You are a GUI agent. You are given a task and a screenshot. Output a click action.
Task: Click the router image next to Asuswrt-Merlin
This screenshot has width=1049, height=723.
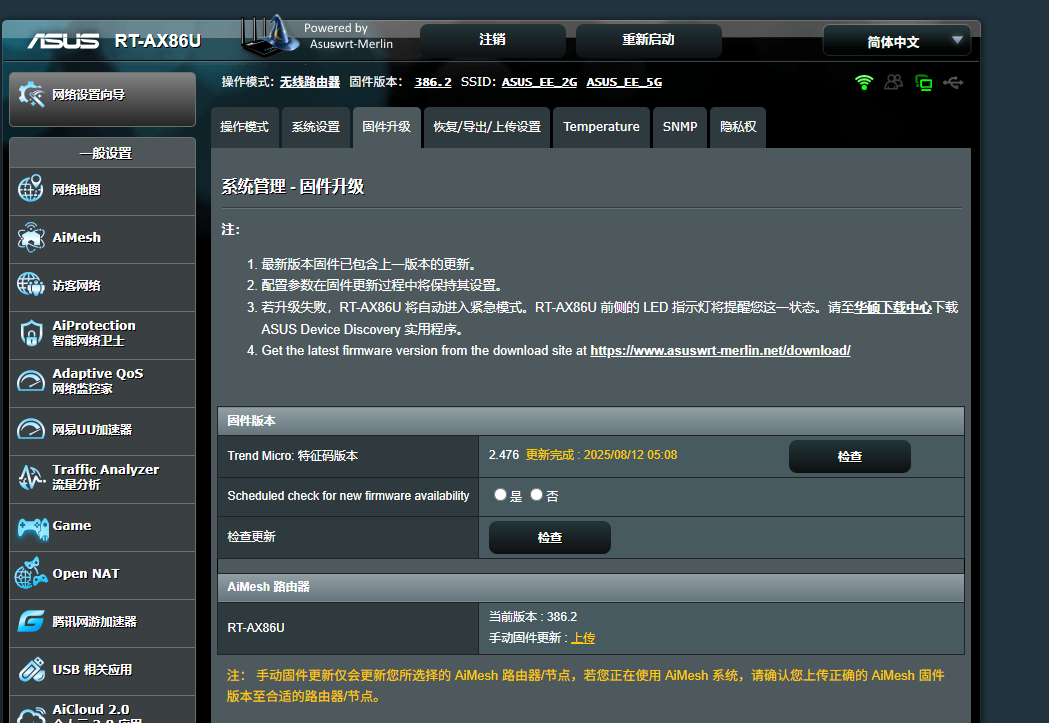[x=270, y=36]
